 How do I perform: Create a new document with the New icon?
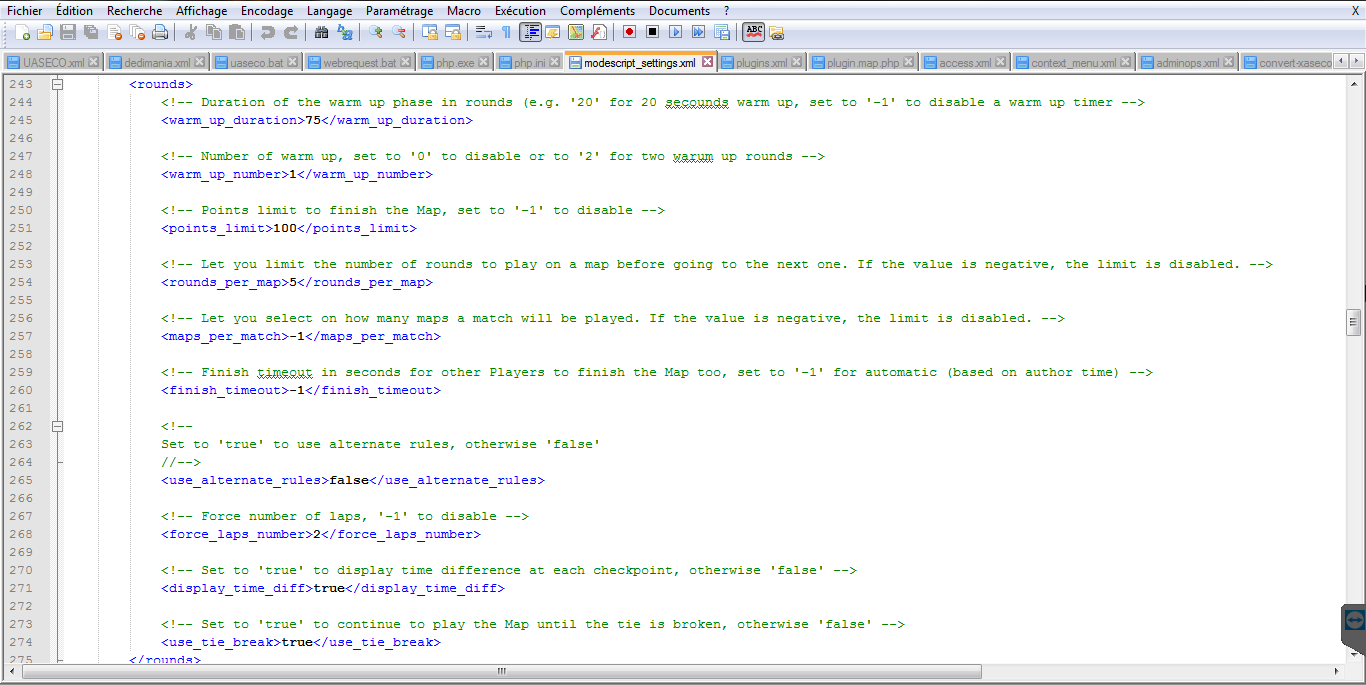click(22, 32)
